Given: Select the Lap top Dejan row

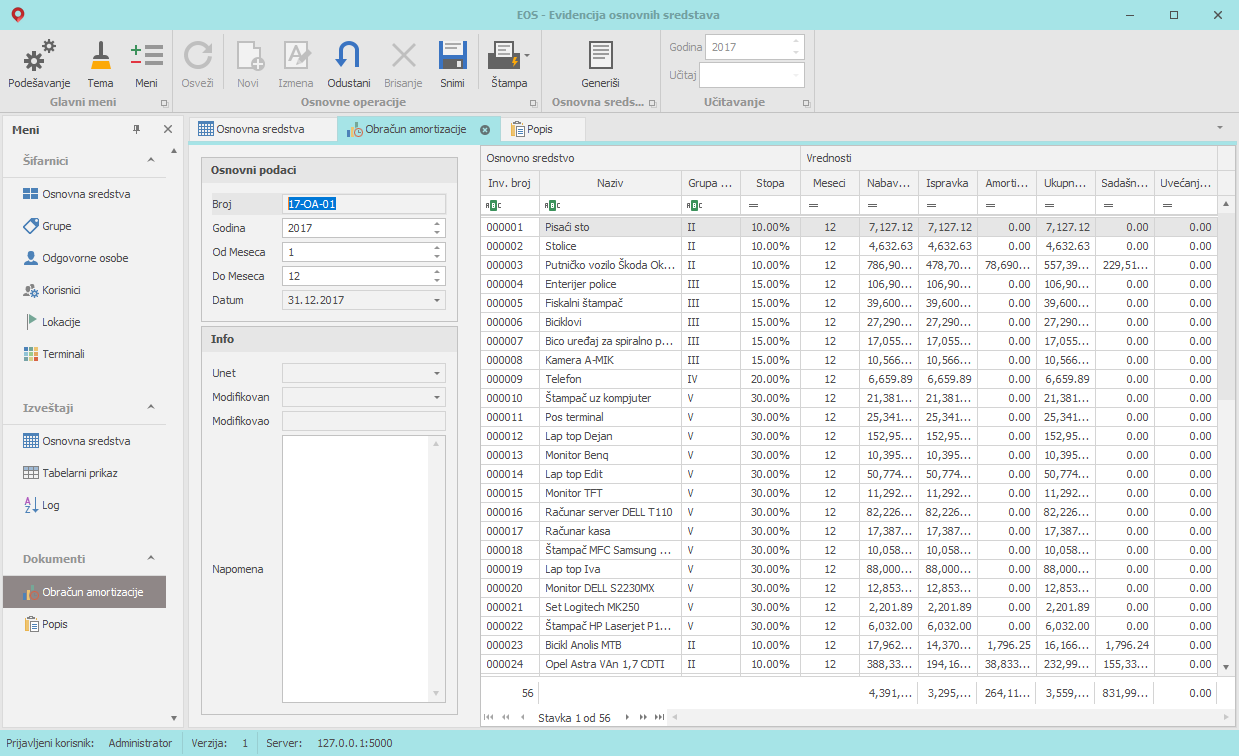Looking at the screenshot, I should (x=848, y=436).
